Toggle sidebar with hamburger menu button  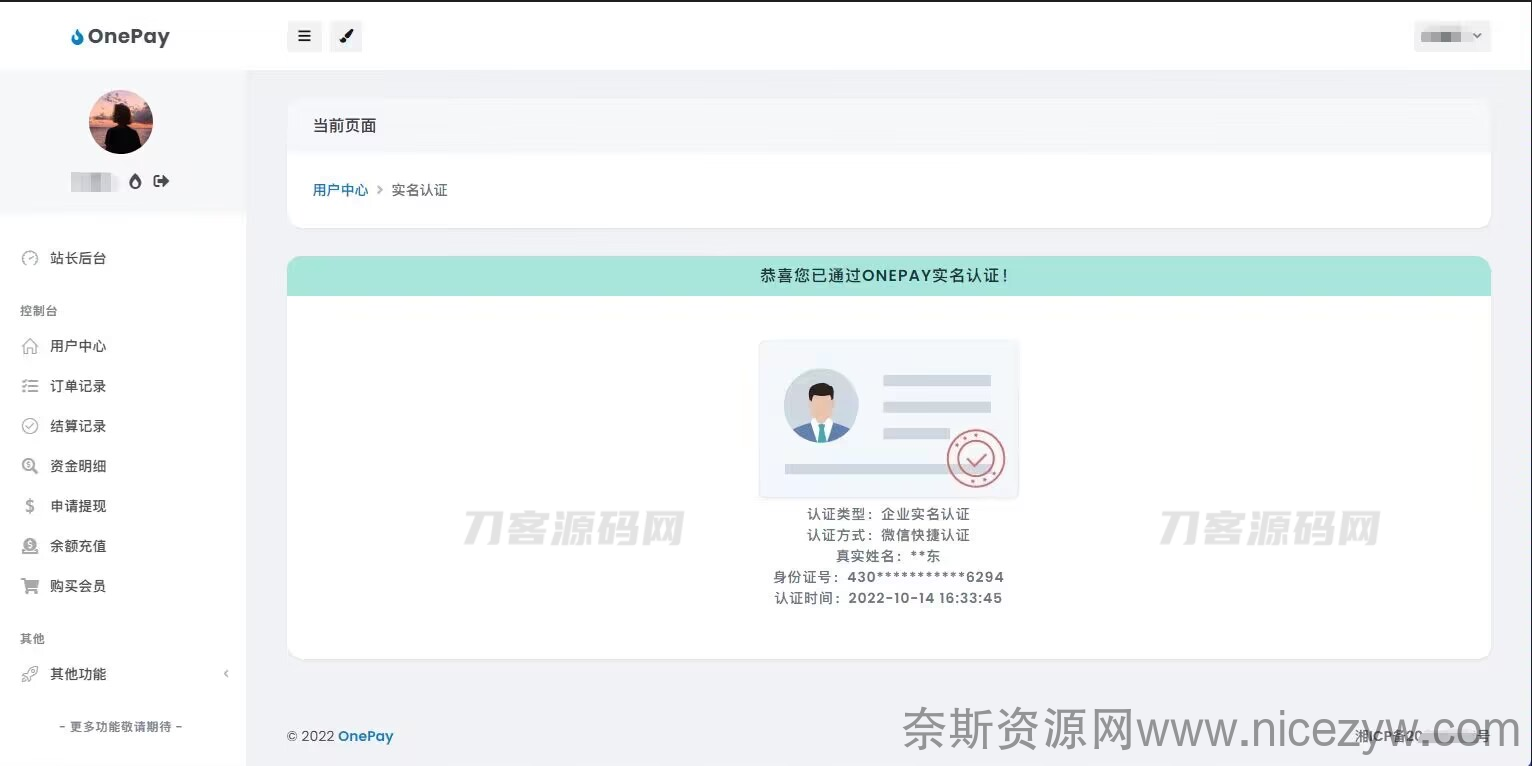304,36
